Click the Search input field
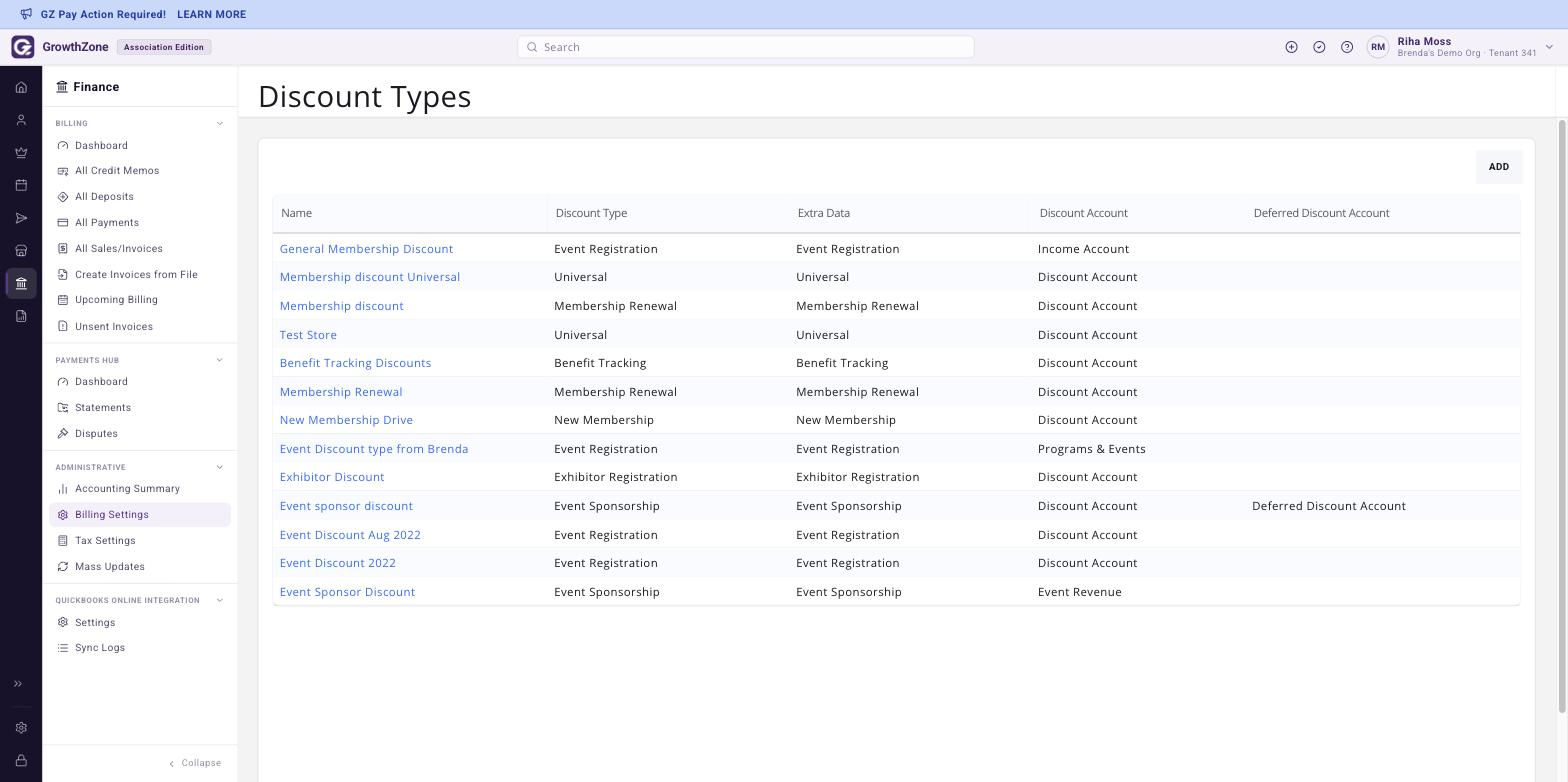Screen dimensions: 1568x782 coord(746,47)
